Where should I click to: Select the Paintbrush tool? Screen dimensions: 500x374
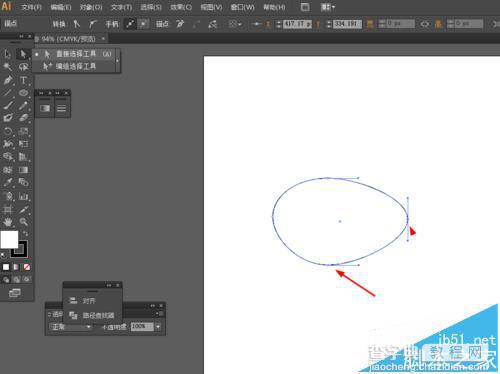8,106
